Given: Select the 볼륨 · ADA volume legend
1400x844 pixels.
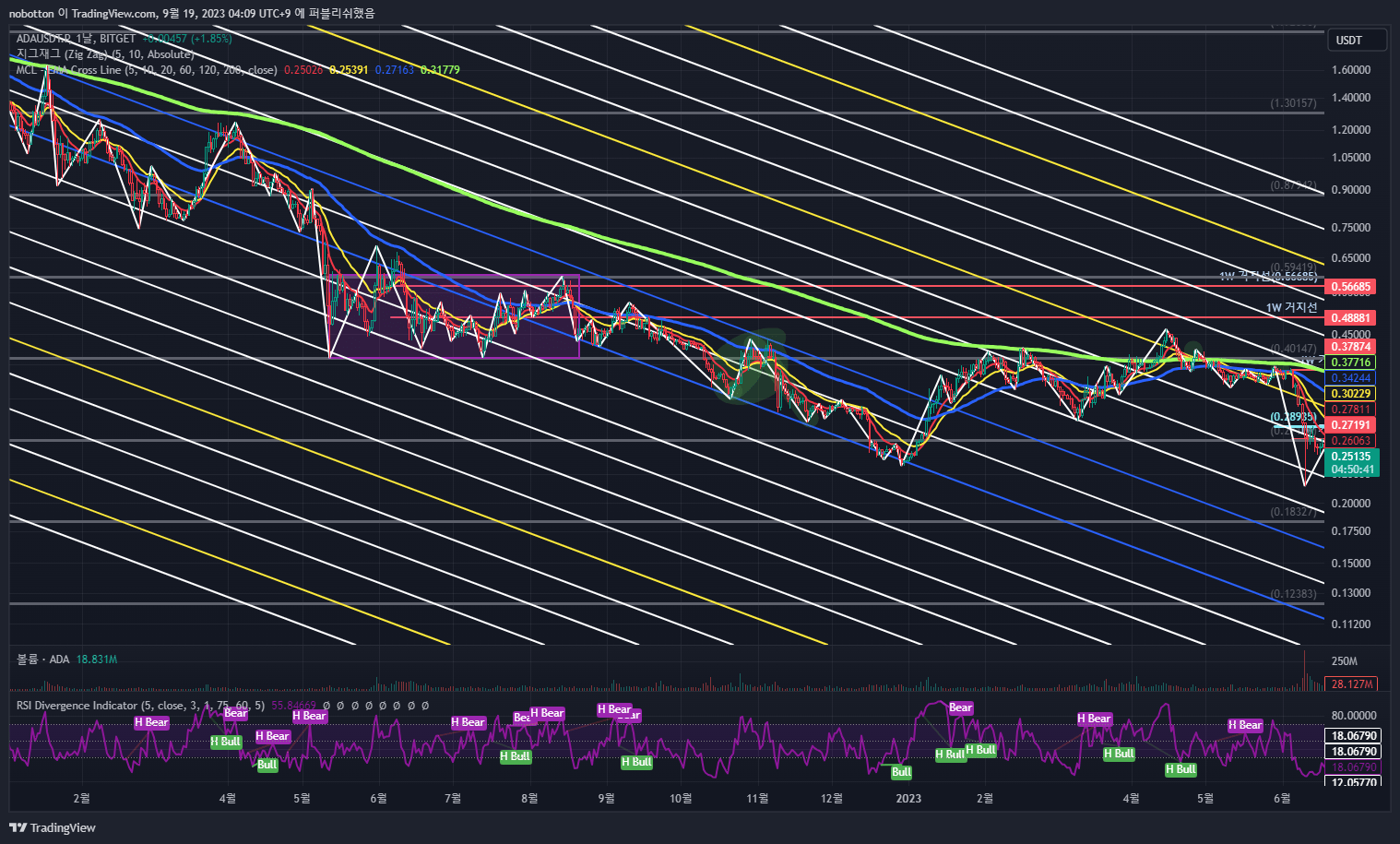Looking at the screenshot, I should pos(42,660).
